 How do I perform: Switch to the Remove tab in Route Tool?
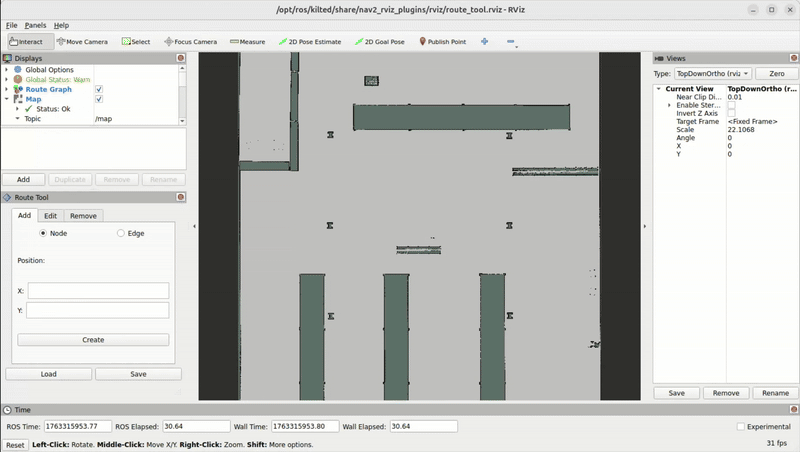coord(83,216)
